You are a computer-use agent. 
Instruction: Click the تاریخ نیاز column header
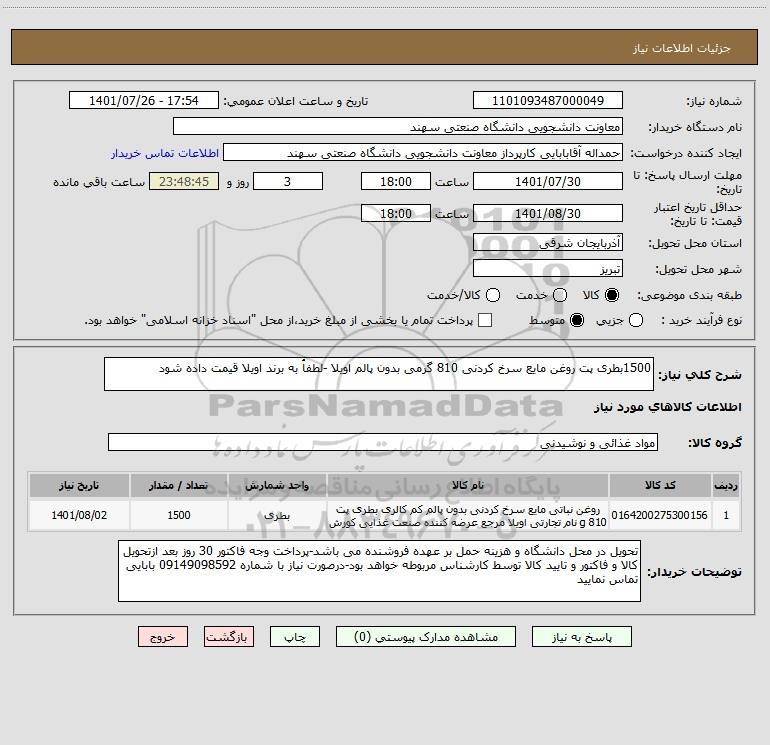(79, 485)
